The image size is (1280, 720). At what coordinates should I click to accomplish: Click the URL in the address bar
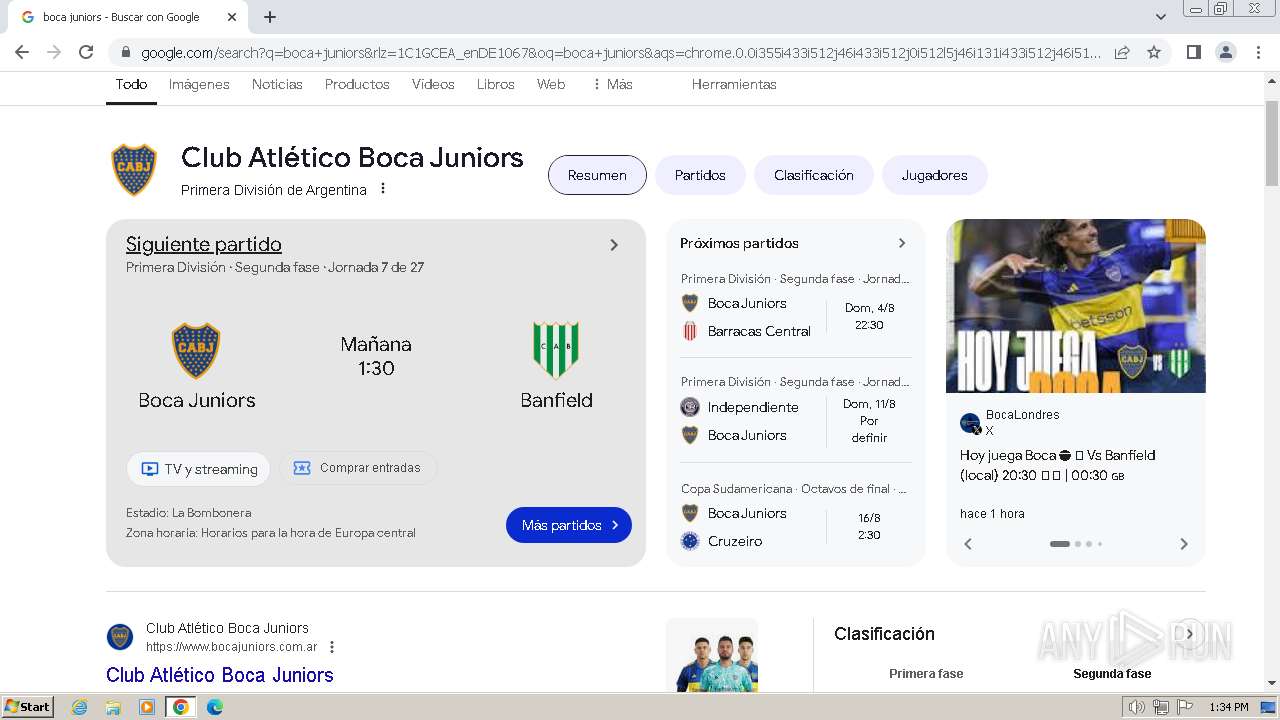620,52
